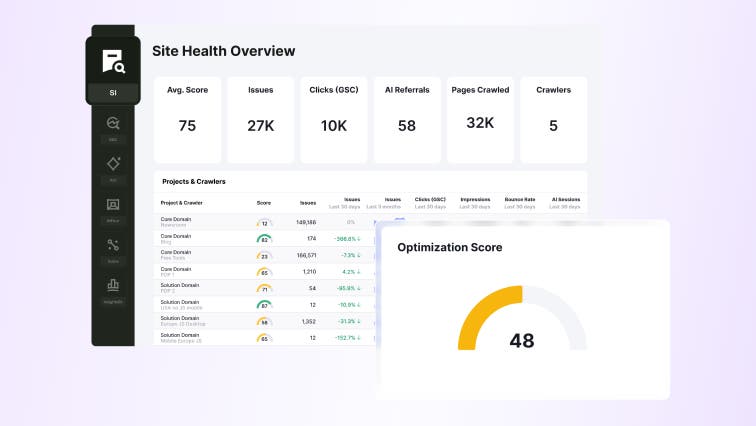Image resolution: width=756 pixels, height=426 pixels.
Task: Open first Core Domain row with score 12
Action: [x=264, y=222]
